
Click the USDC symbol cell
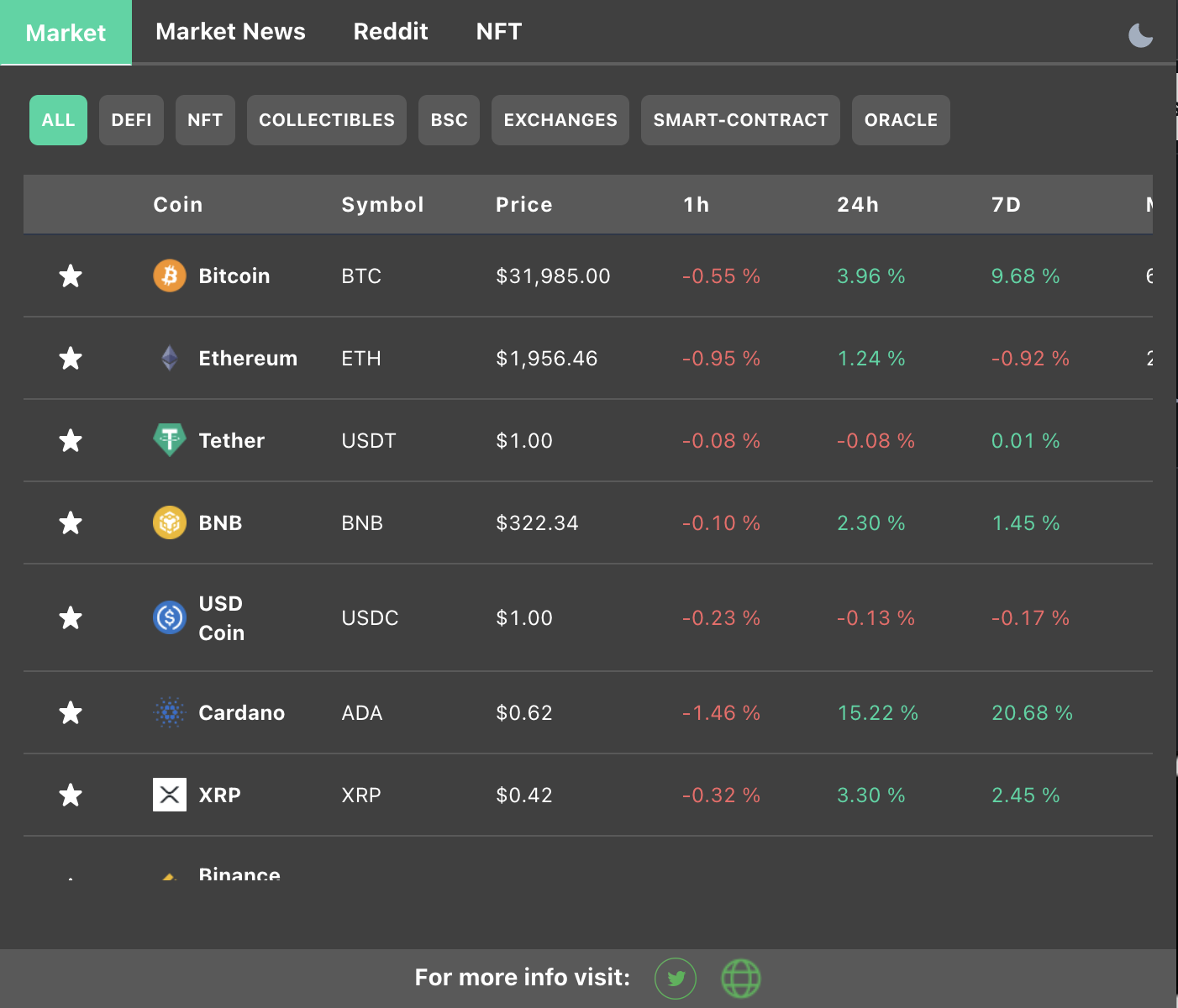[x=370, y=617]
